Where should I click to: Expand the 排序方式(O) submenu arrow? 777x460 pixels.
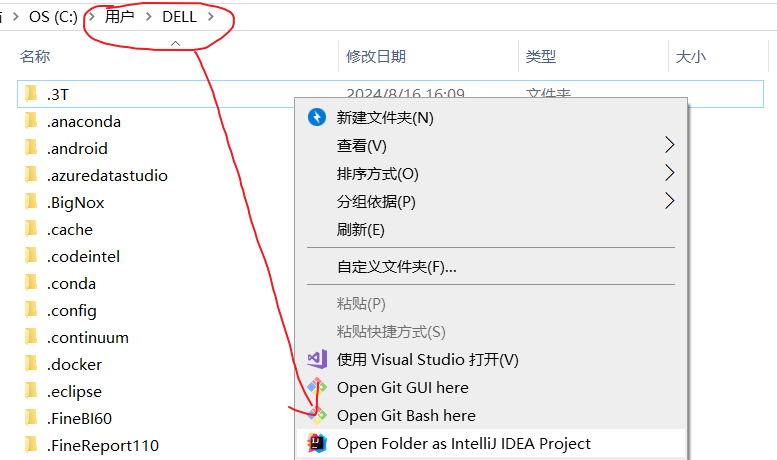click(669, 174)
